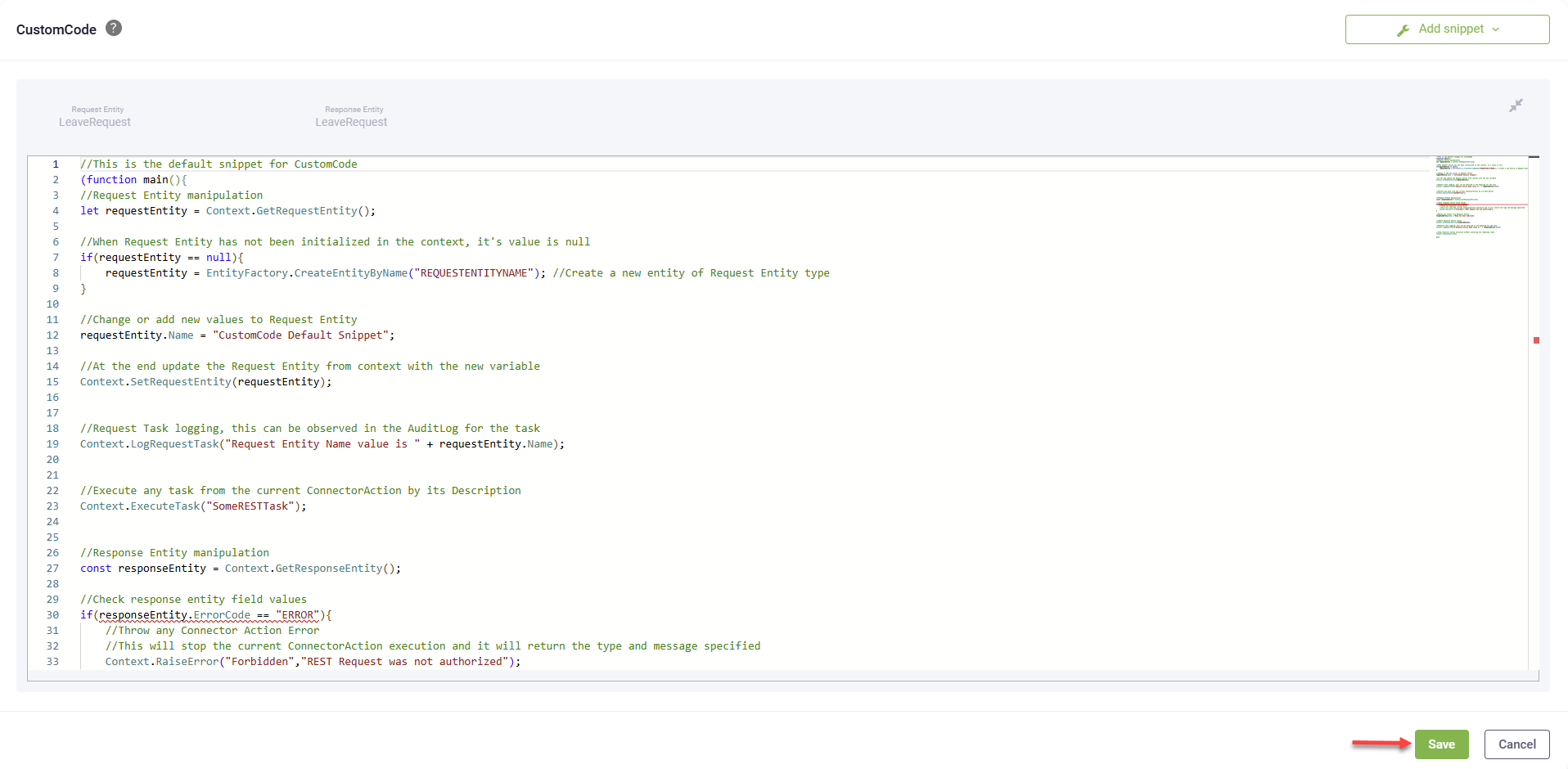Click the Cancel button
The height and width of the screenshot is (769, 1568).
tap(1516, 744)
